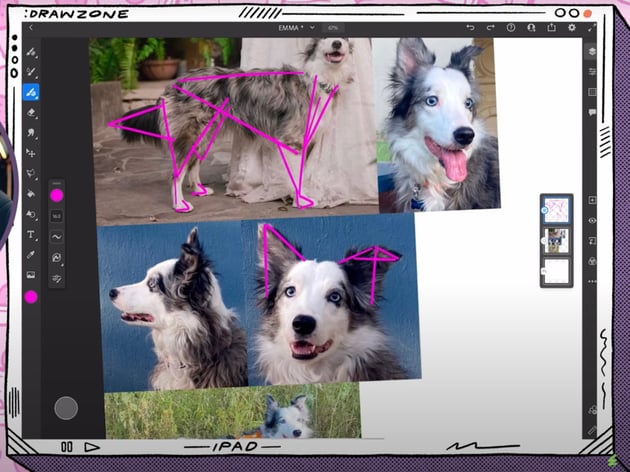Select the blank bottom layer thumbnail
Image resolution: width=630 pixels, height=472 pixels.
click(x=557, y=271)
